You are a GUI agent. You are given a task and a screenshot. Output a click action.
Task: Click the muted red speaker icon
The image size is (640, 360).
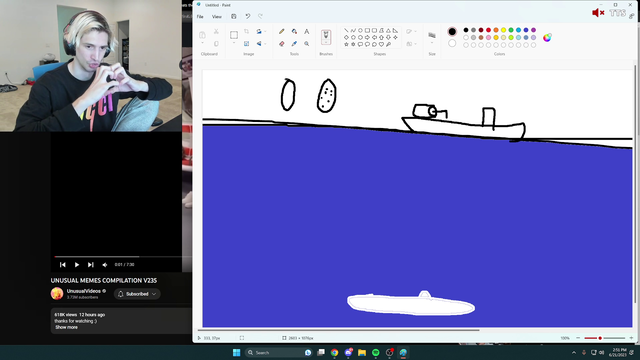tap(598, 13)
